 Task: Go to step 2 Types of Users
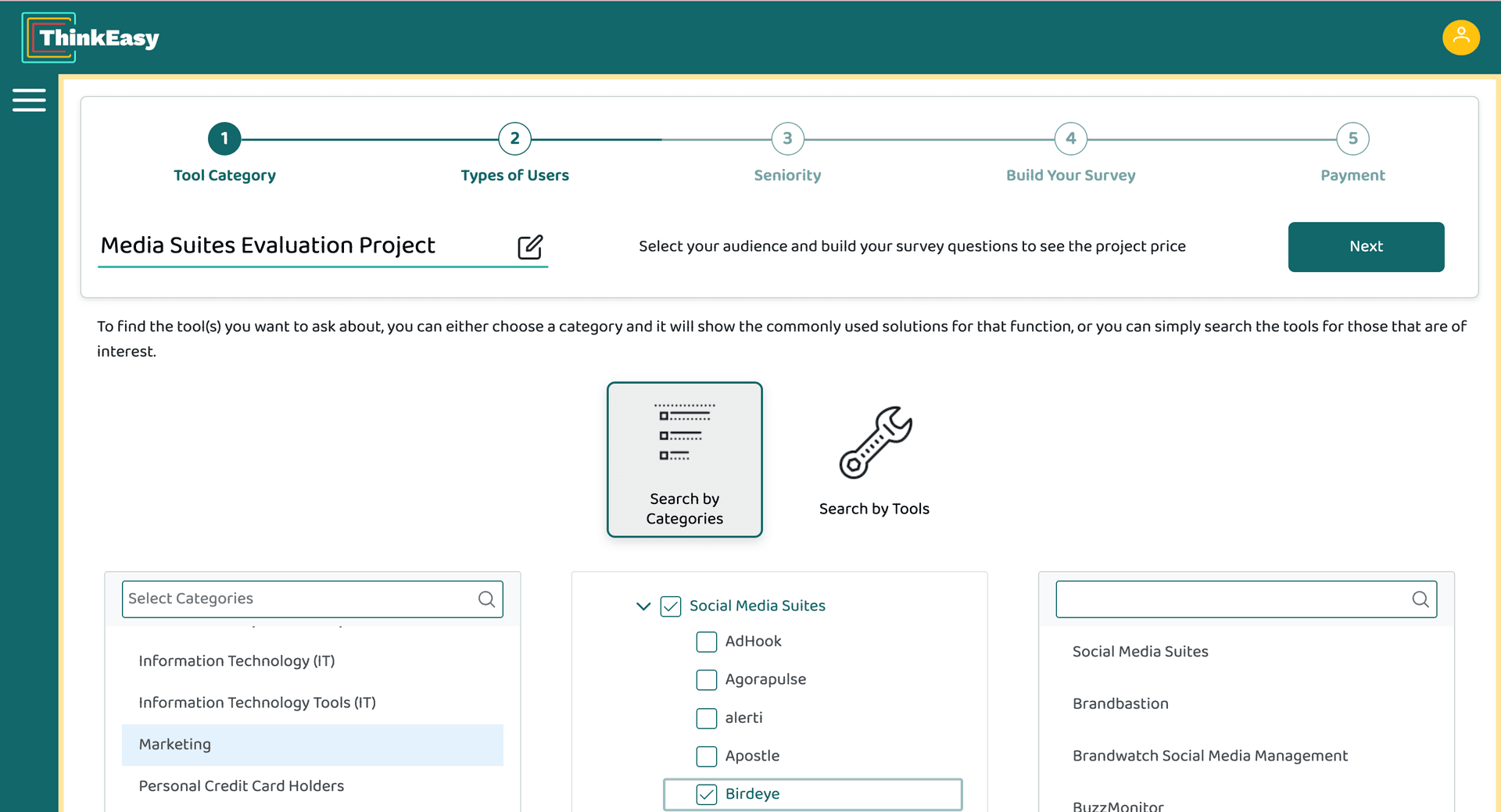pyautogui.click(x=514, y=139)
